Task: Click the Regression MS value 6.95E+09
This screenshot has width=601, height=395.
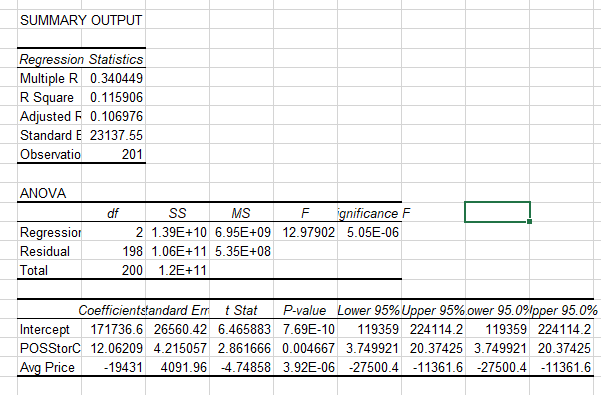Action: point(243,232)
